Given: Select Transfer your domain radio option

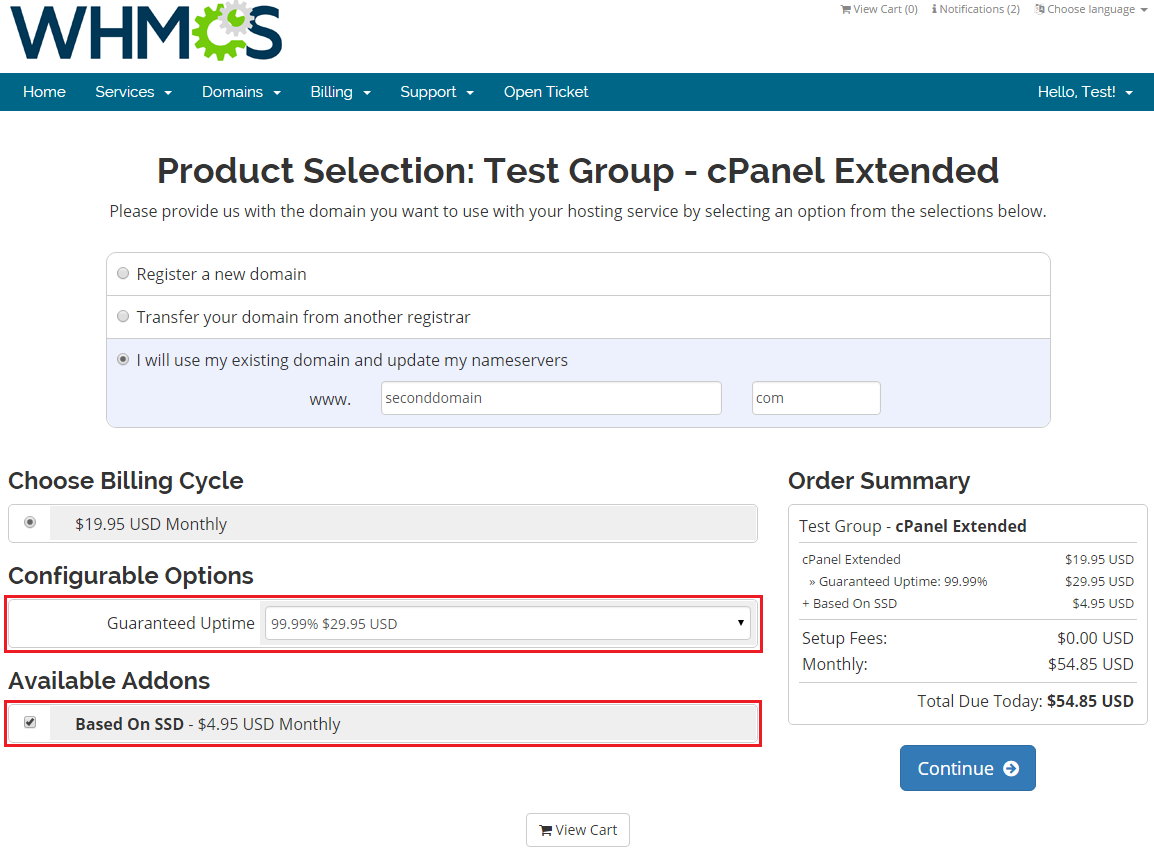Looking at the screenshot, I should pyautogui.click(x=123, y=316).
